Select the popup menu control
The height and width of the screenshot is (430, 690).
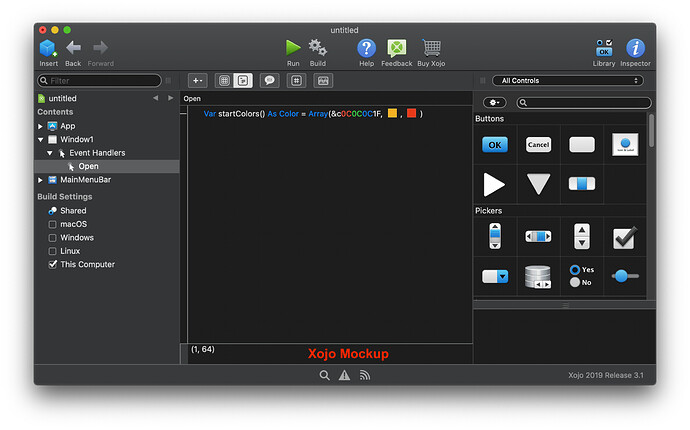tap(495, 276)
